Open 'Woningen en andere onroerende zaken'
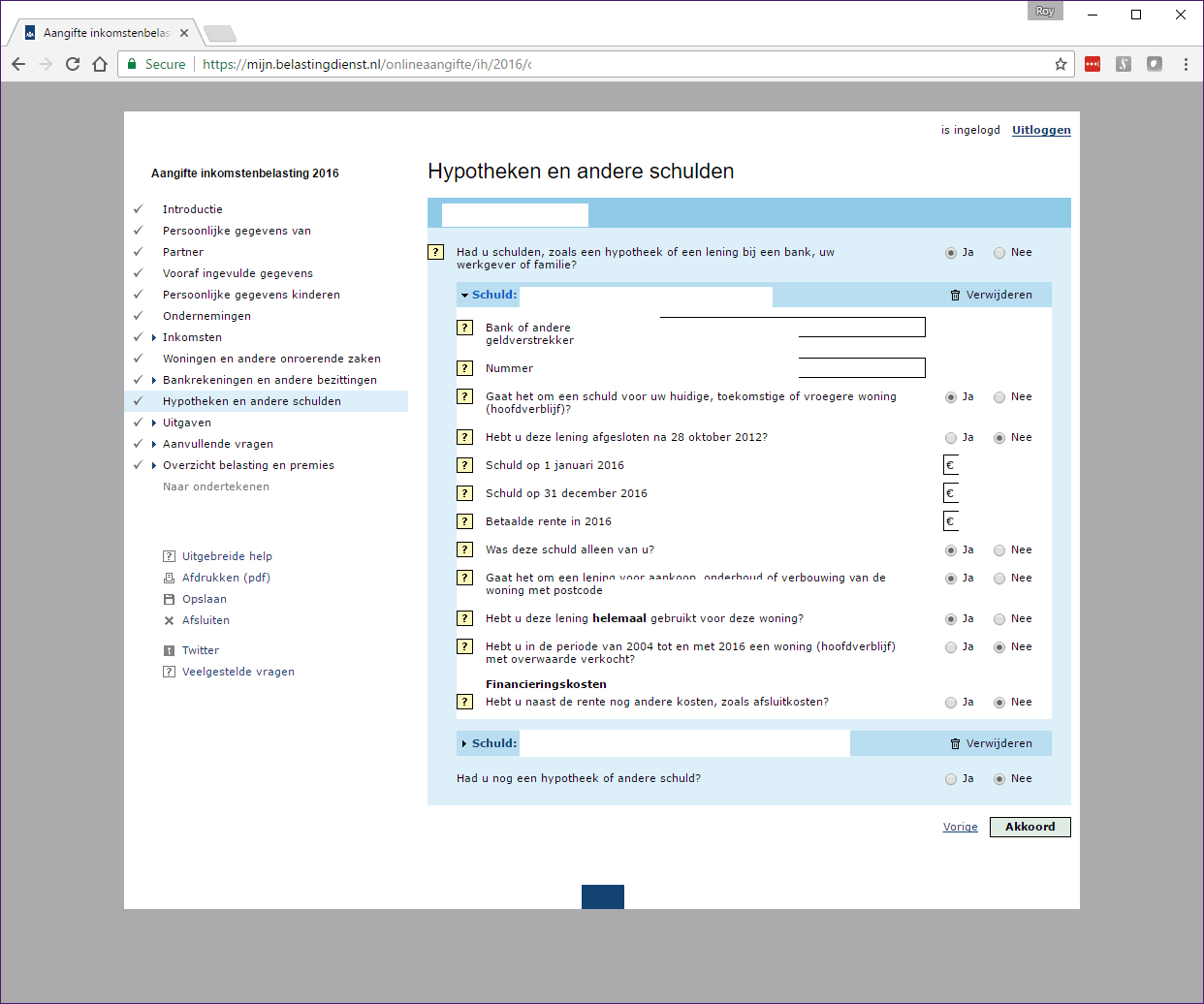Image resolution: width=1204 pixels, height=1004 pixels. (x=271, y=359)
